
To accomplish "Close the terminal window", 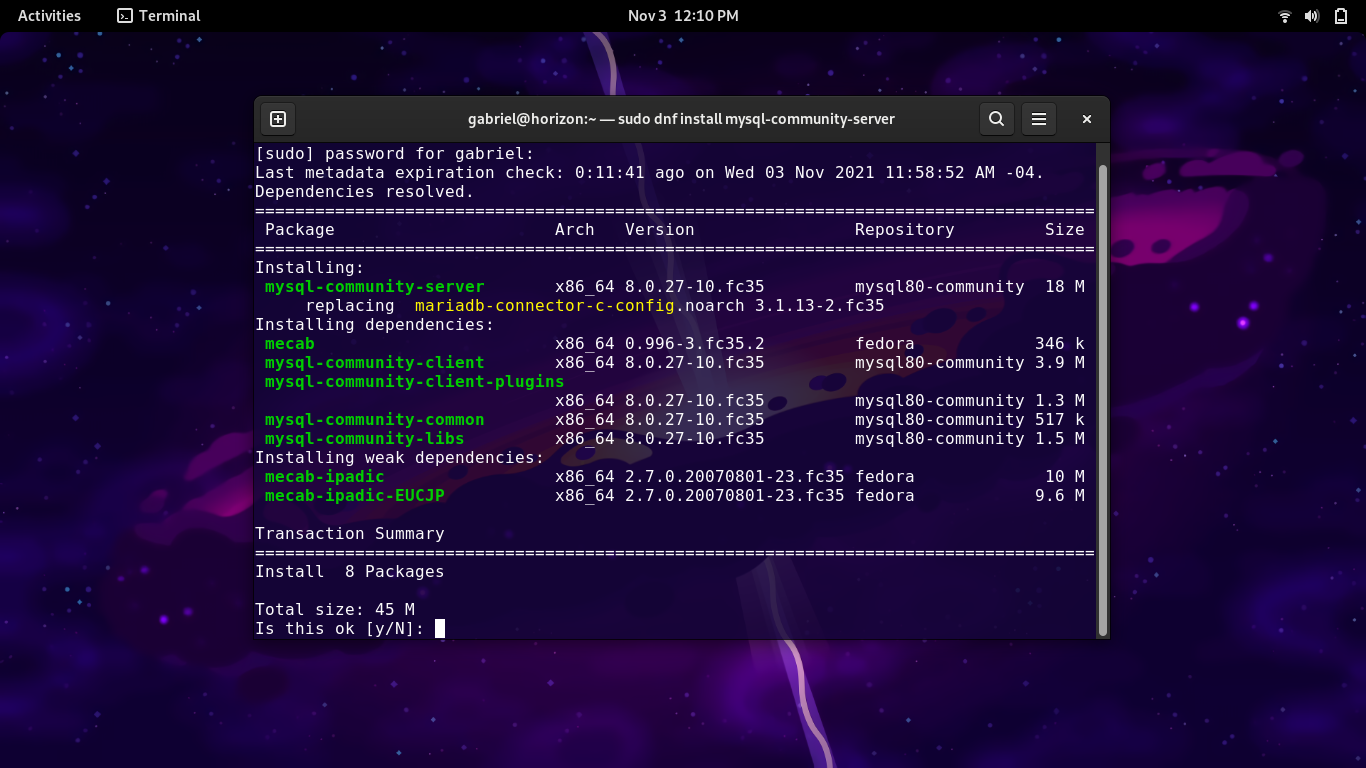I will (1086, 119).
